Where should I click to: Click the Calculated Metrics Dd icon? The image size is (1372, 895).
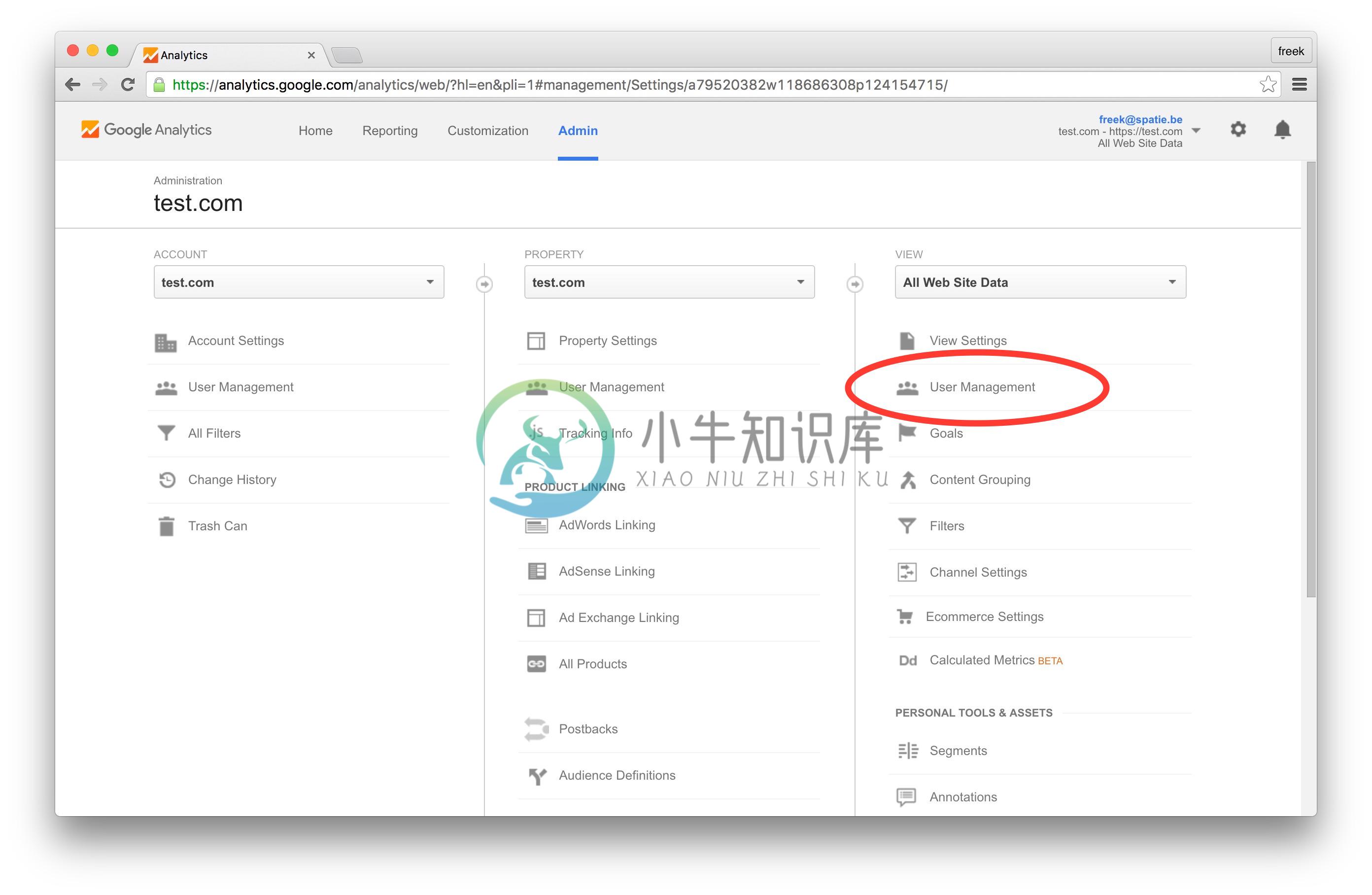[x=907, y=660]
